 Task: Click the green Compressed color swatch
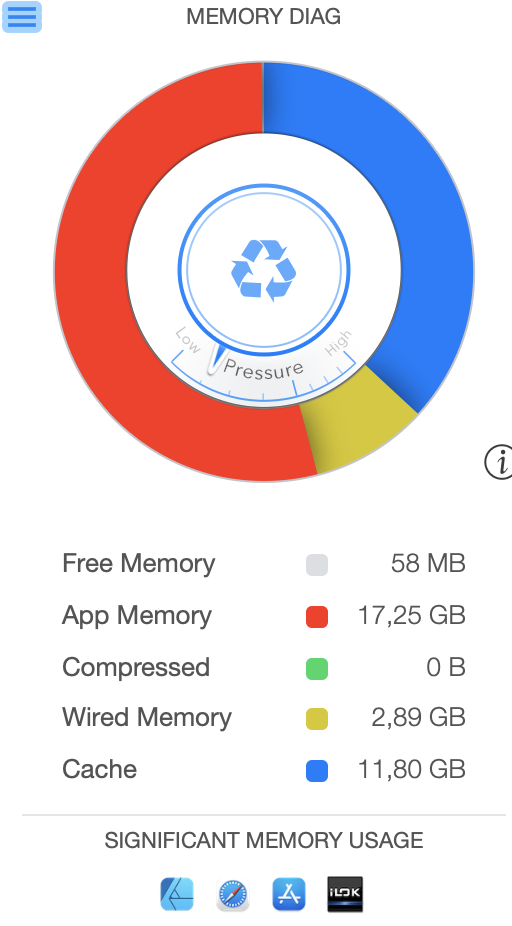(317, 669)
